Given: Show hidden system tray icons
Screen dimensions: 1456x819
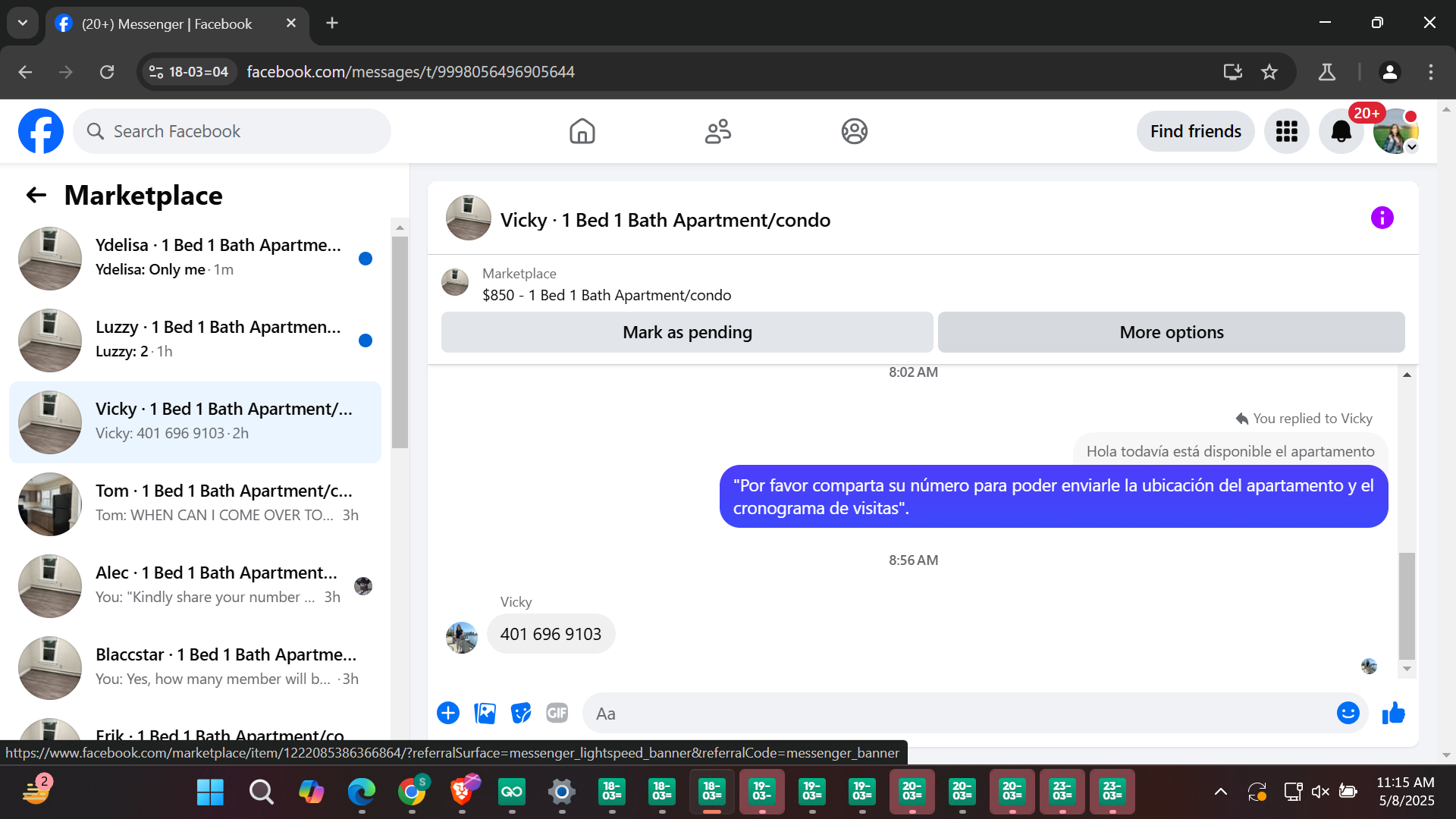Looking at the screenshot, I should tap(1221, 792).
